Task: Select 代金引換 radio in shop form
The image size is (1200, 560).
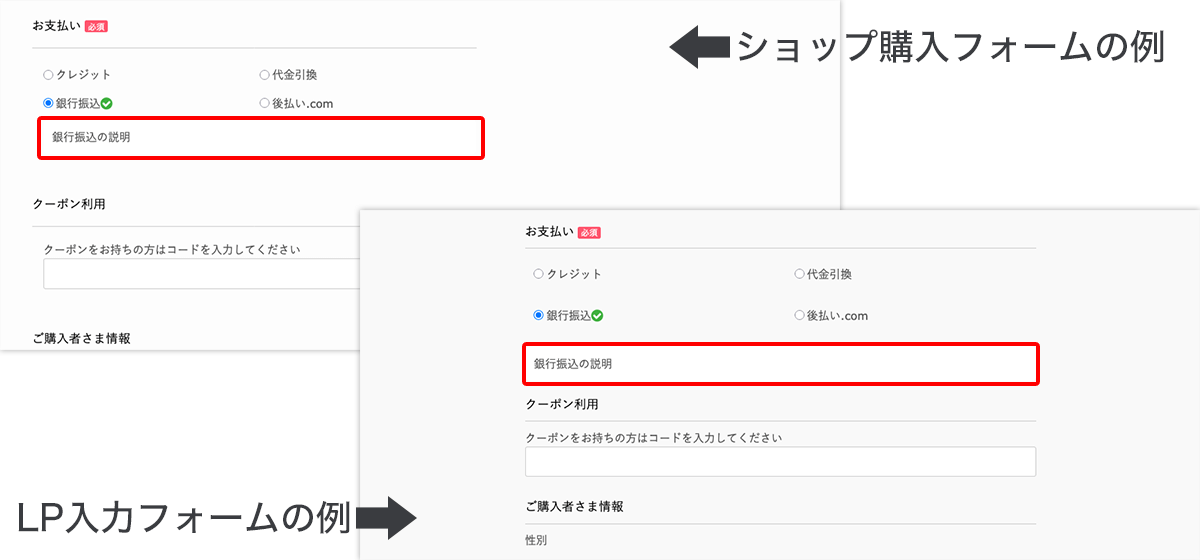Action: coord(264,75)
